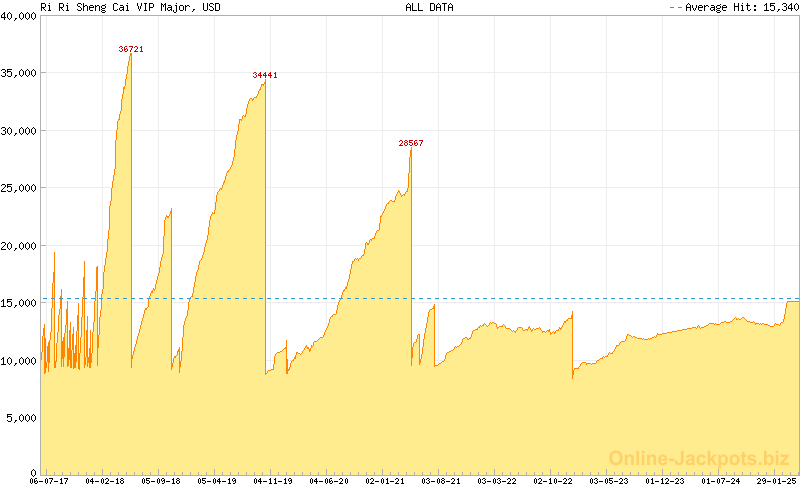The image size is (800, 490).
Task: Click the 5,000 y-axis label
Action: [x=22, y=417]
